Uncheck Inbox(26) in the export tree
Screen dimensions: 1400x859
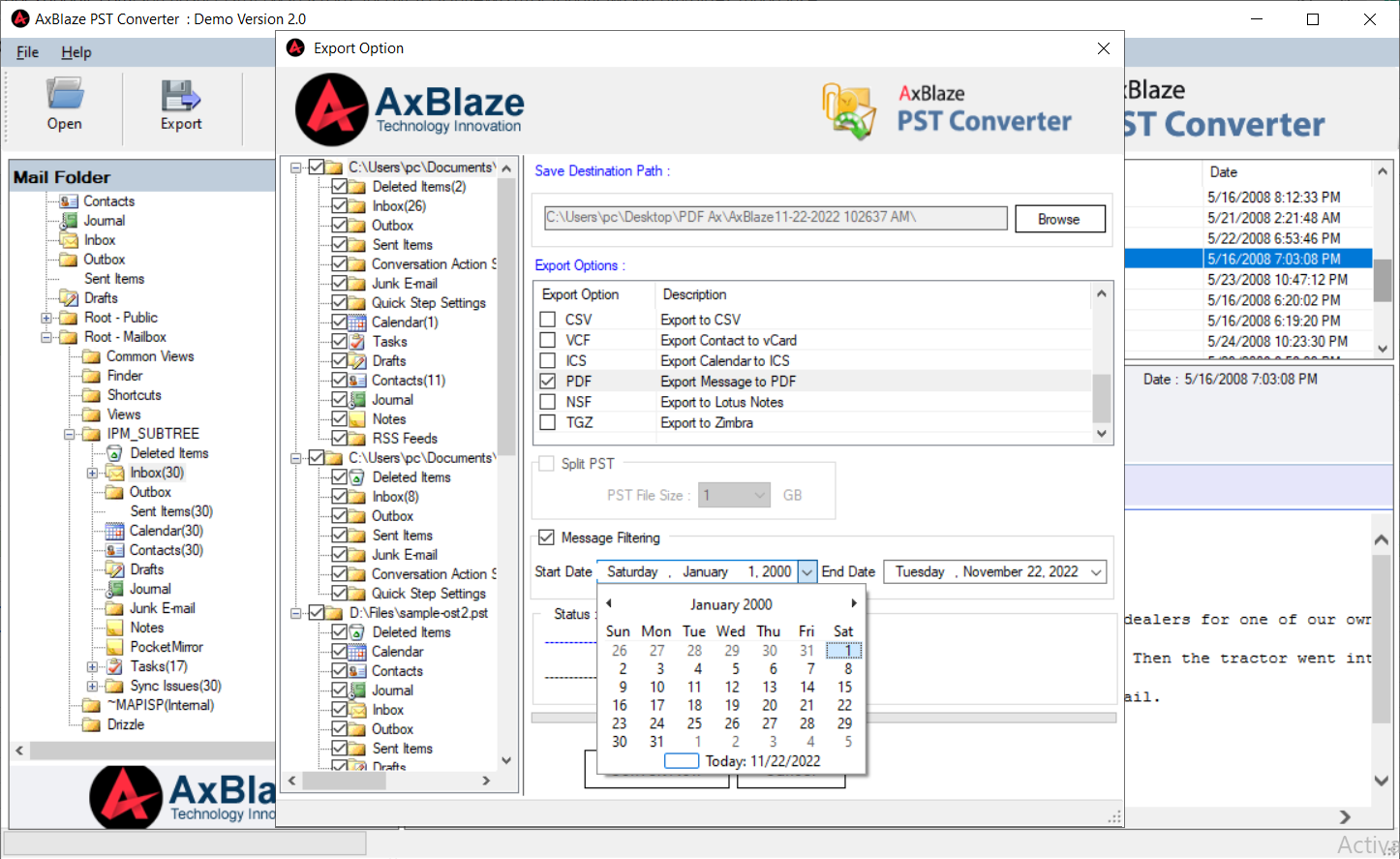point(340,206)
